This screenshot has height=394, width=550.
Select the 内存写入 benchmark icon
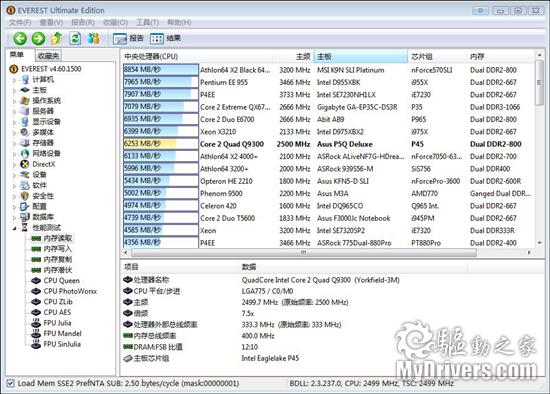[36, 249]
